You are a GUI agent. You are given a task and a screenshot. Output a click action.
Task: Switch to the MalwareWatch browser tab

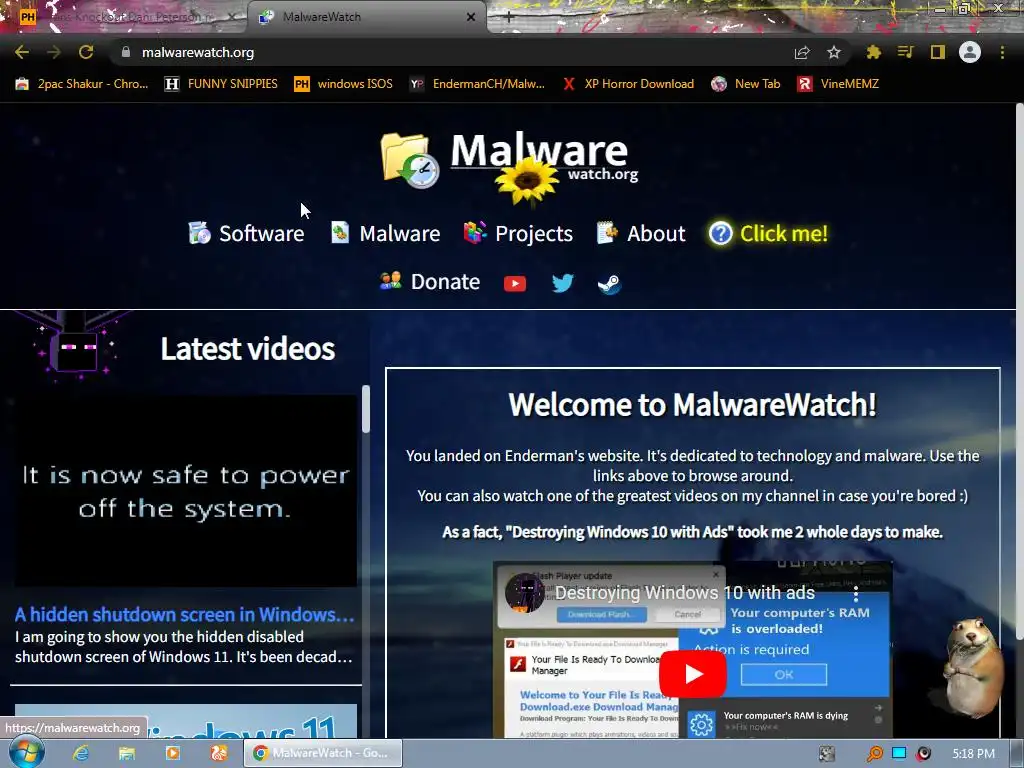(x=366, y=17)
